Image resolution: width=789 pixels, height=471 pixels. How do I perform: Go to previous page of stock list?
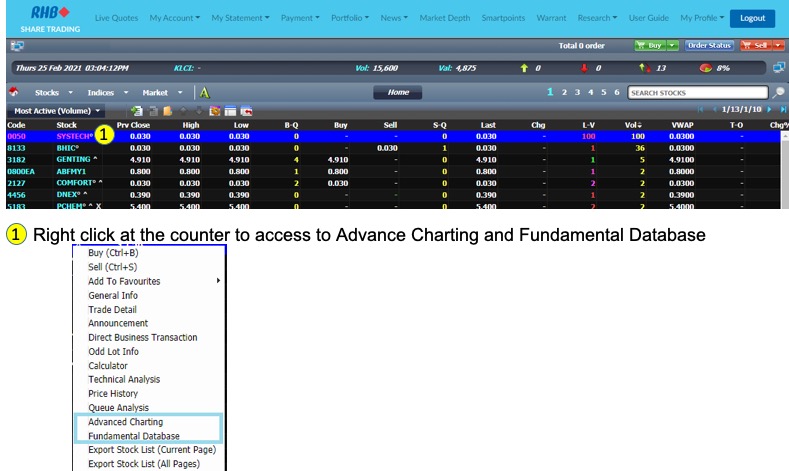click(x=715, y=109)
